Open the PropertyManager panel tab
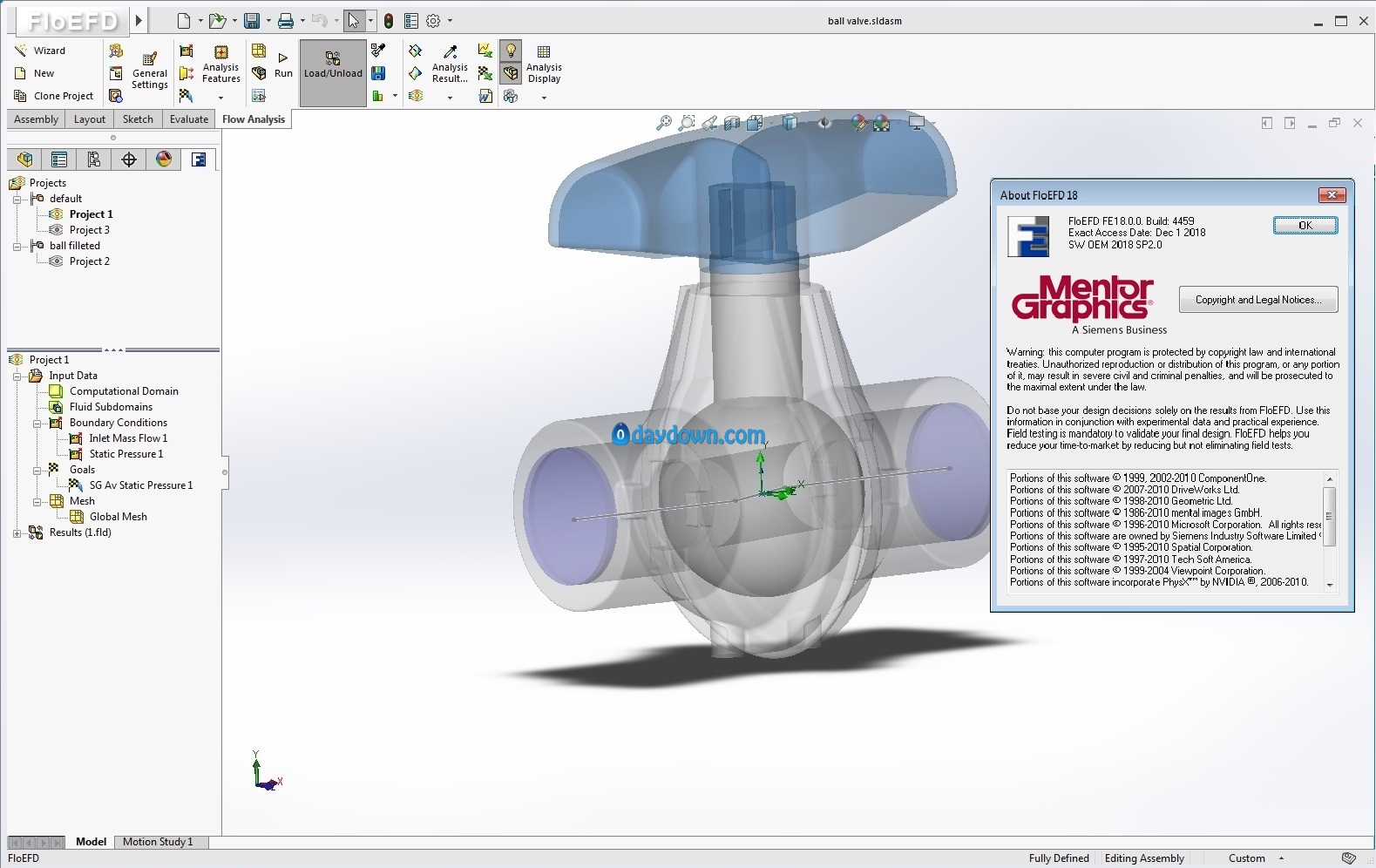Screen dimensions: 1376x868 tap(59, 159)
